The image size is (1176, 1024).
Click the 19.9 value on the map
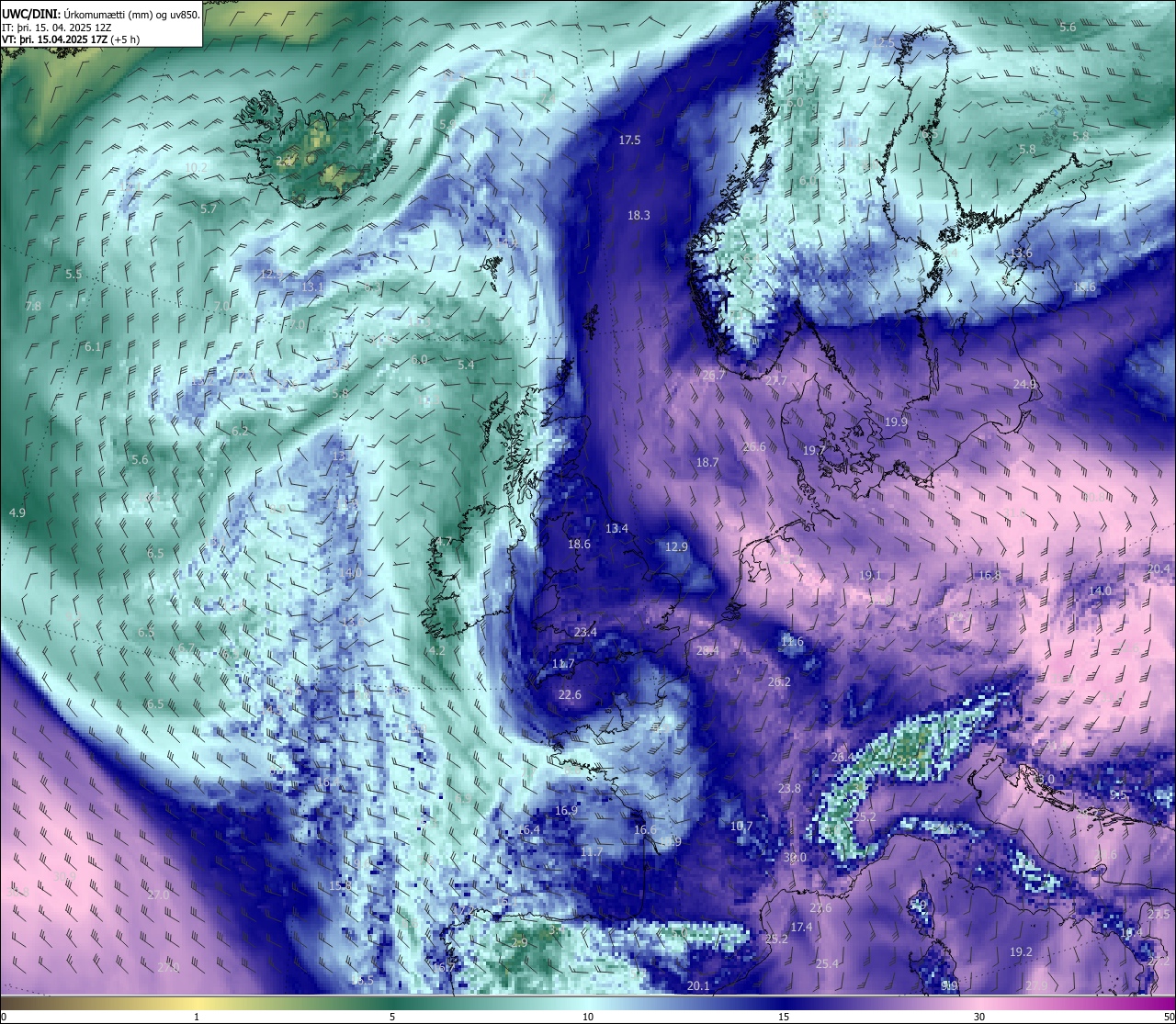tap(896, 422)
